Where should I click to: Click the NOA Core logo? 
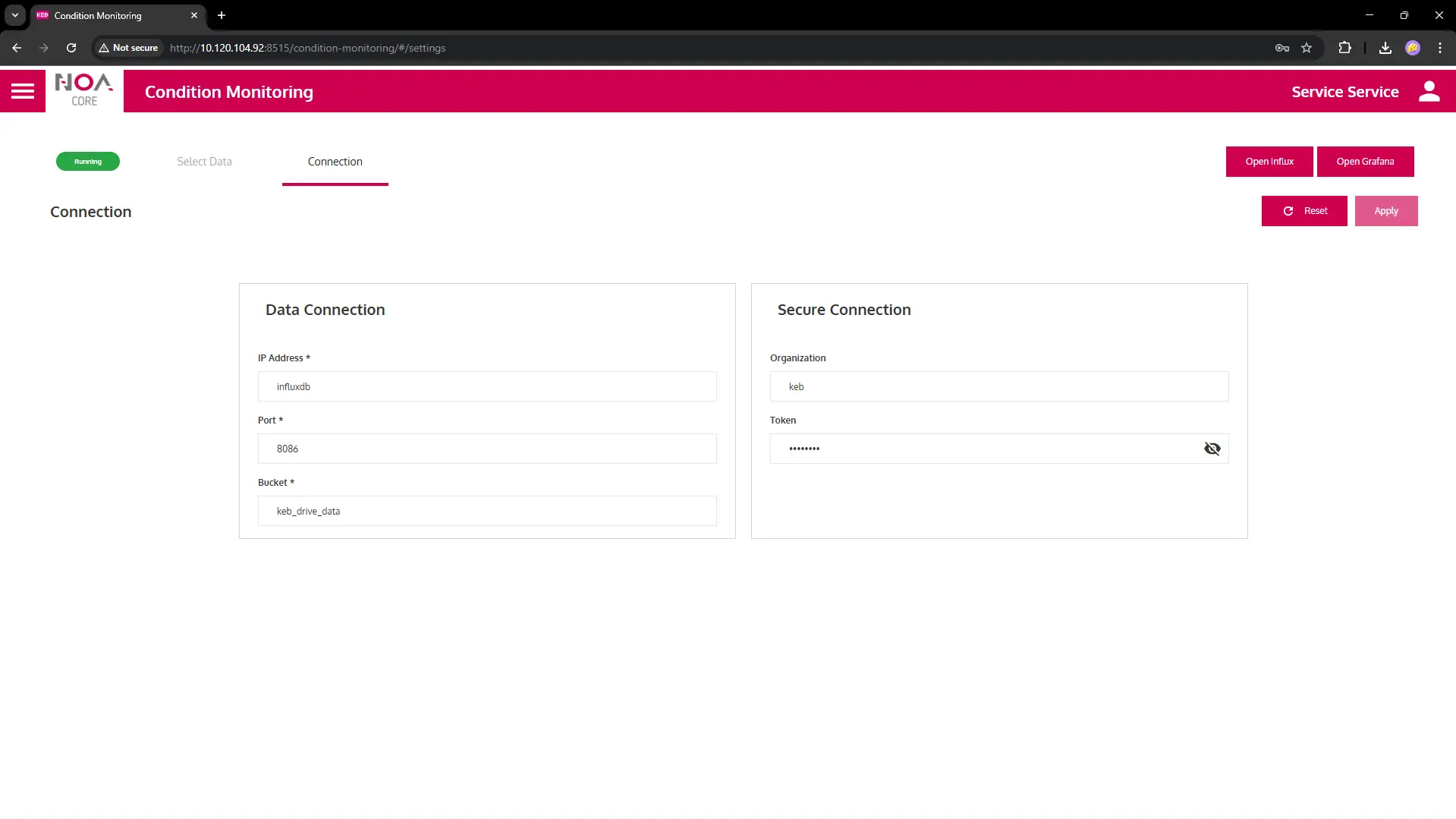tap(84, 91)
